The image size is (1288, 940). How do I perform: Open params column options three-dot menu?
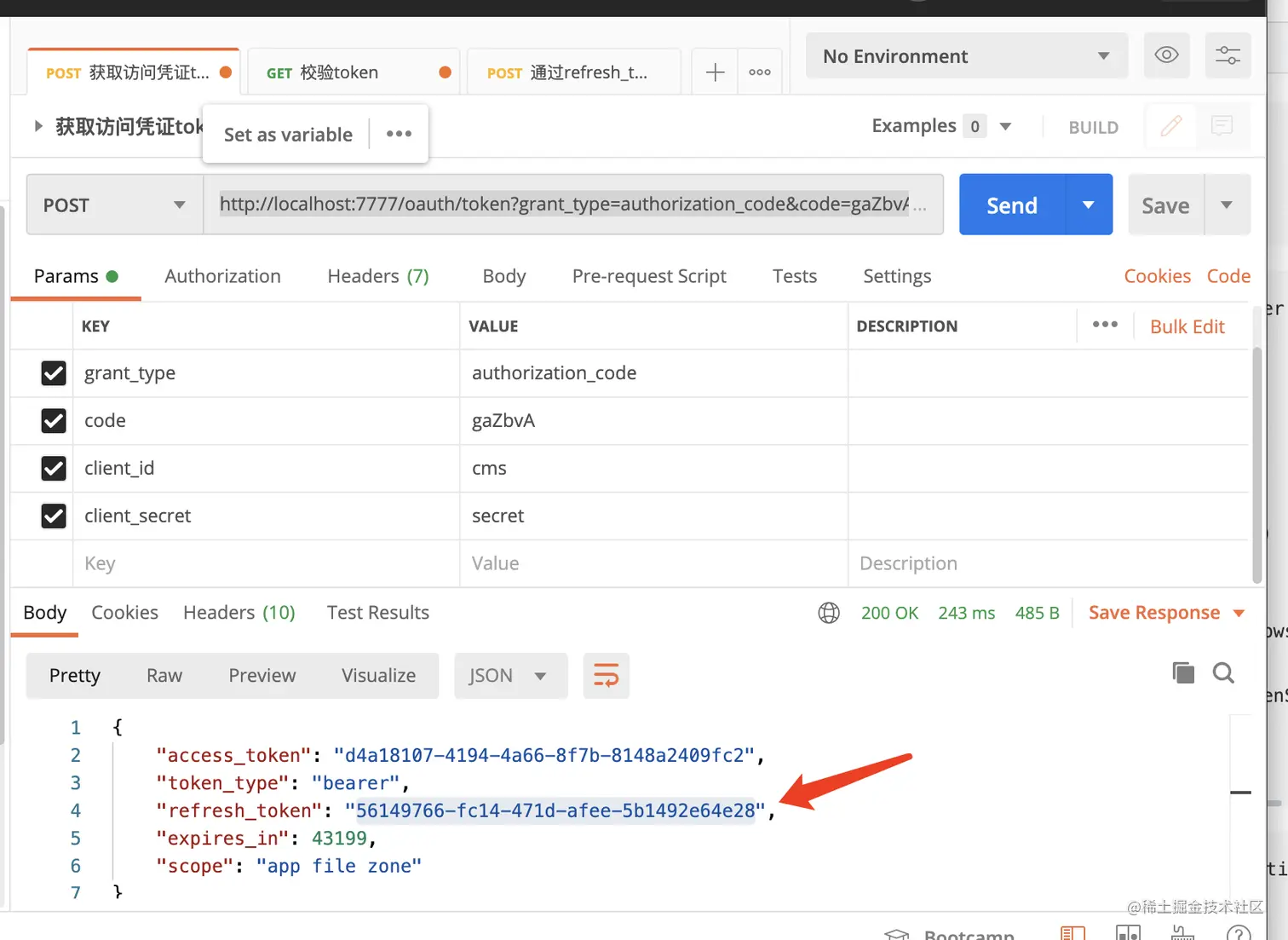pyautogui.click(x=1105, y=325)
